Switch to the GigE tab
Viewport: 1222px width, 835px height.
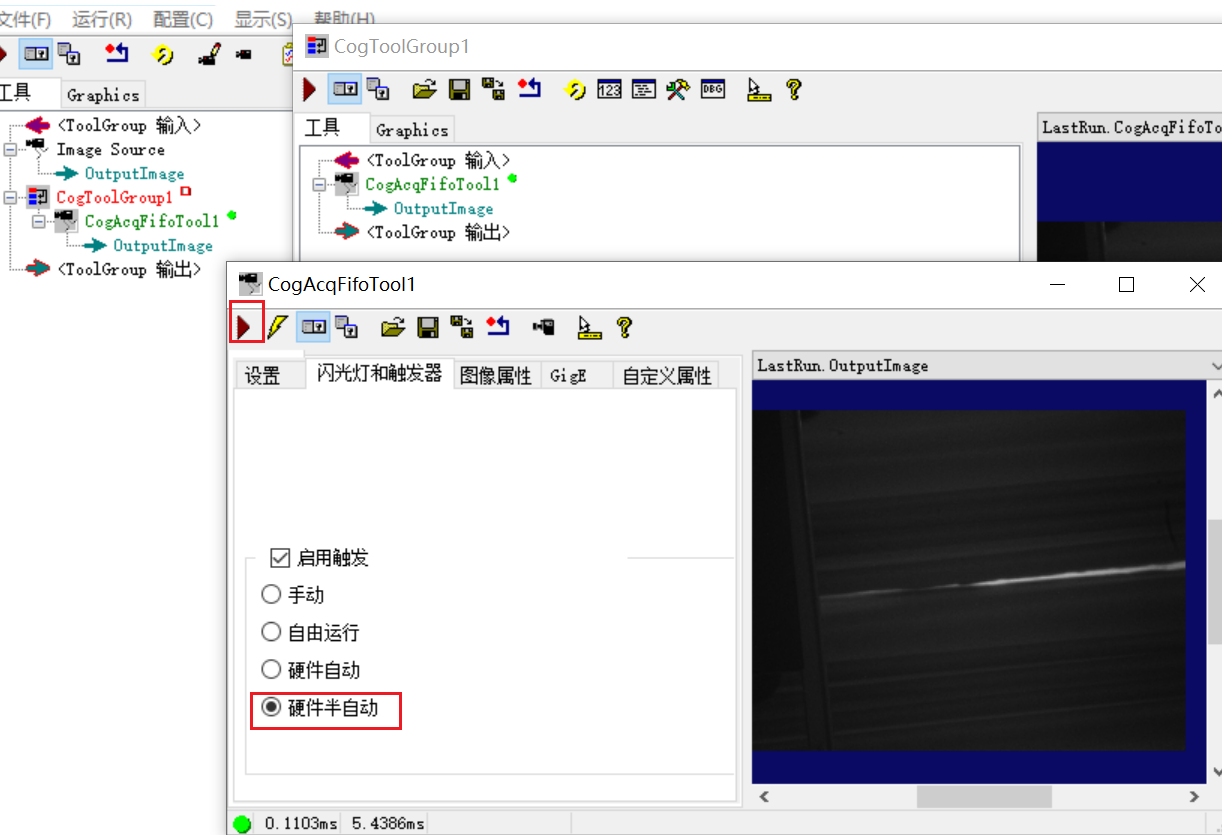coord(568,376)
